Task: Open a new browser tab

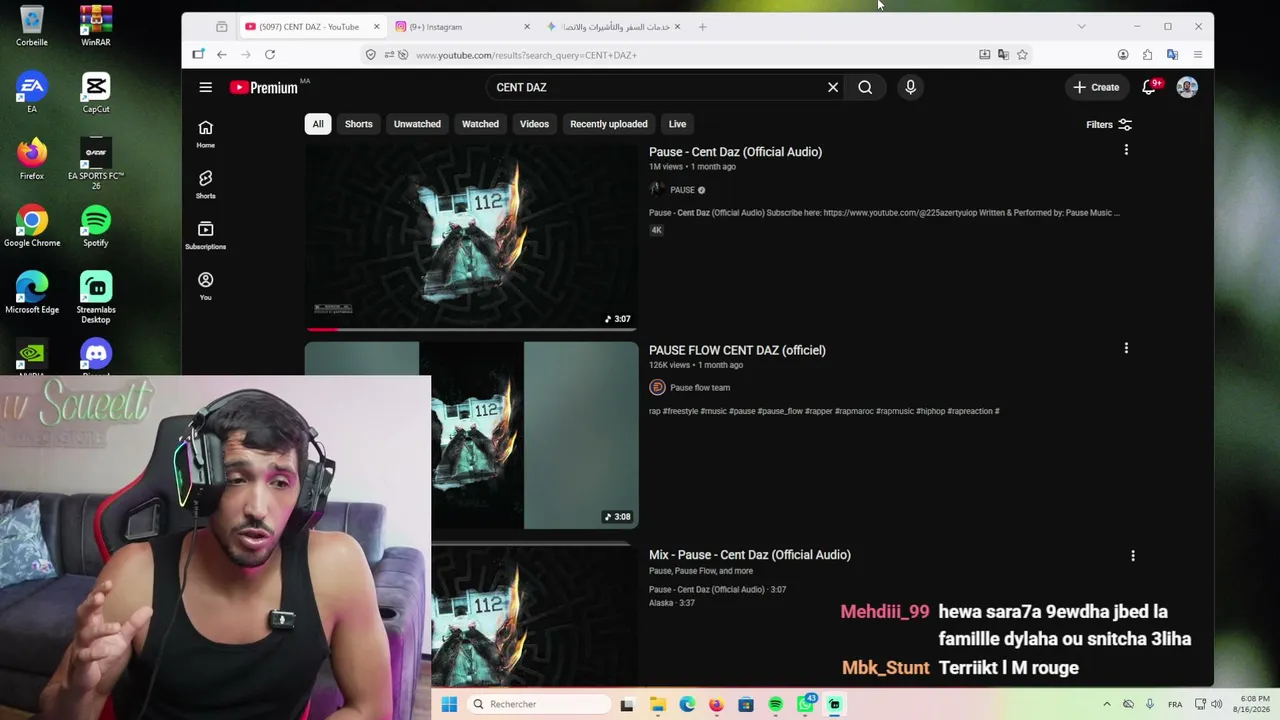Action: click(x=702, y=27)
